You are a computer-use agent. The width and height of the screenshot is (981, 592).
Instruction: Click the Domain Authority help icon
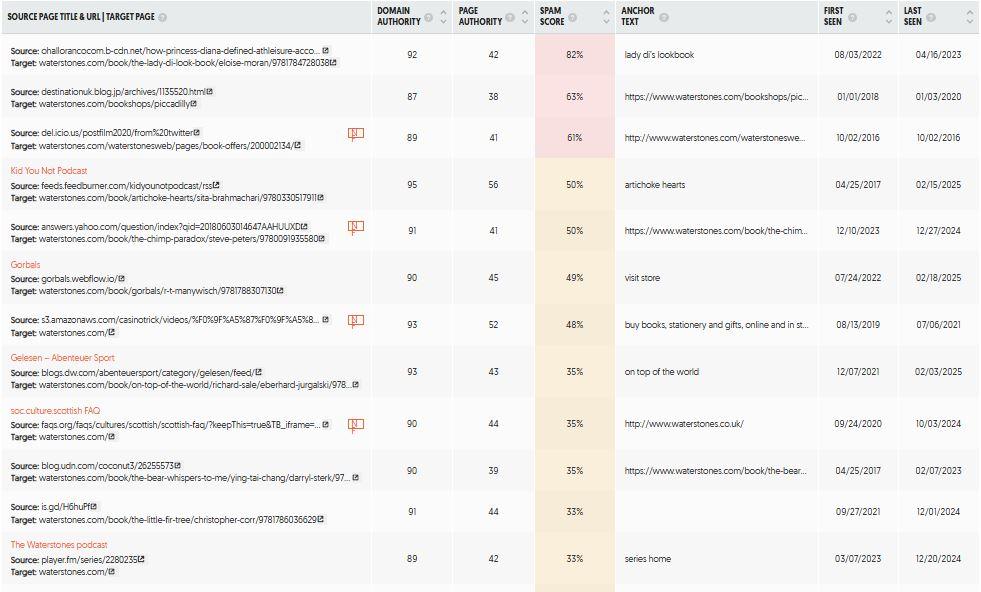click(429, 18)
